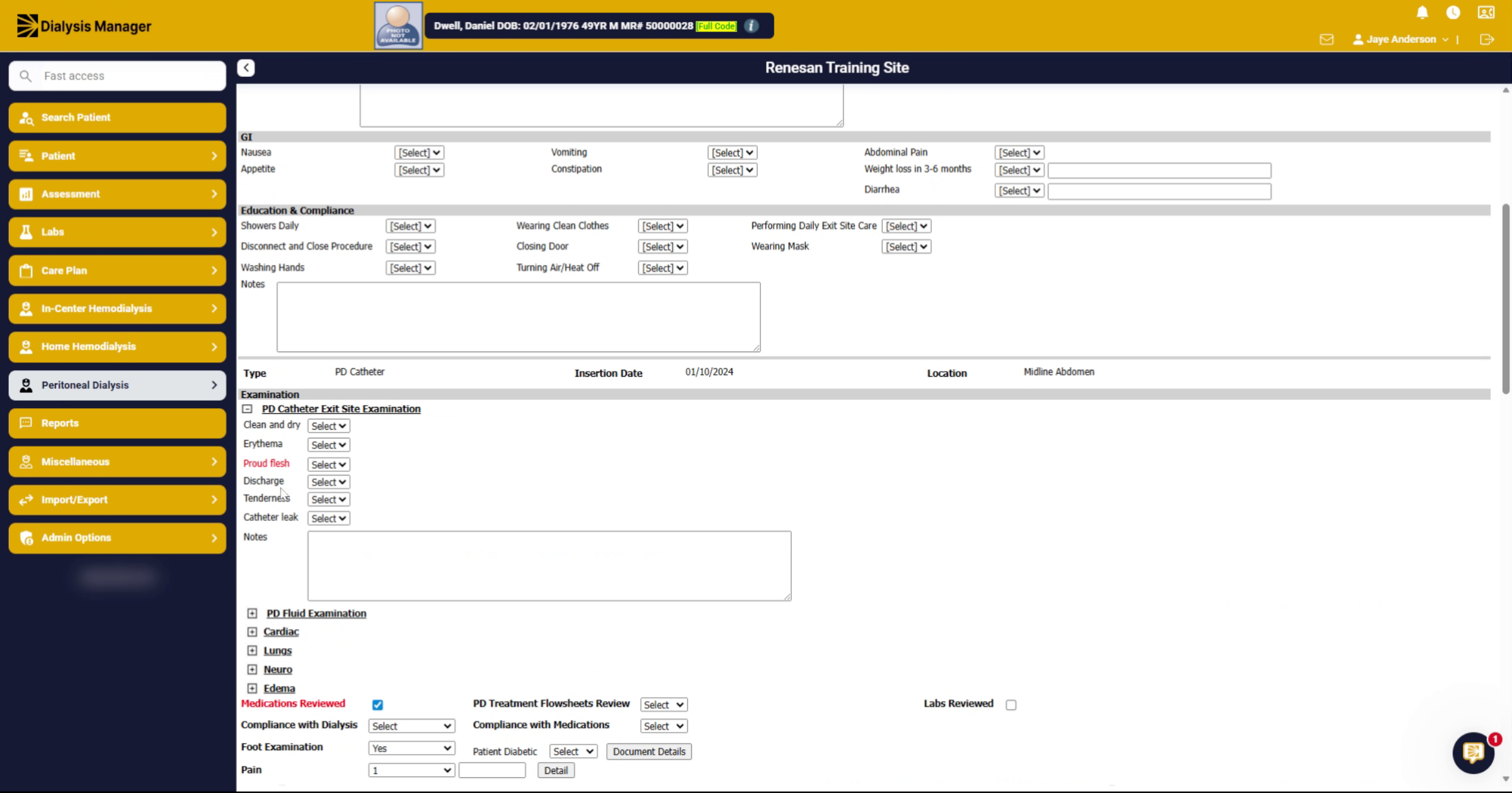Open the Jaye Anderson user menu
Viewport: 1512px width, 793px height.
pos(1400,39)
